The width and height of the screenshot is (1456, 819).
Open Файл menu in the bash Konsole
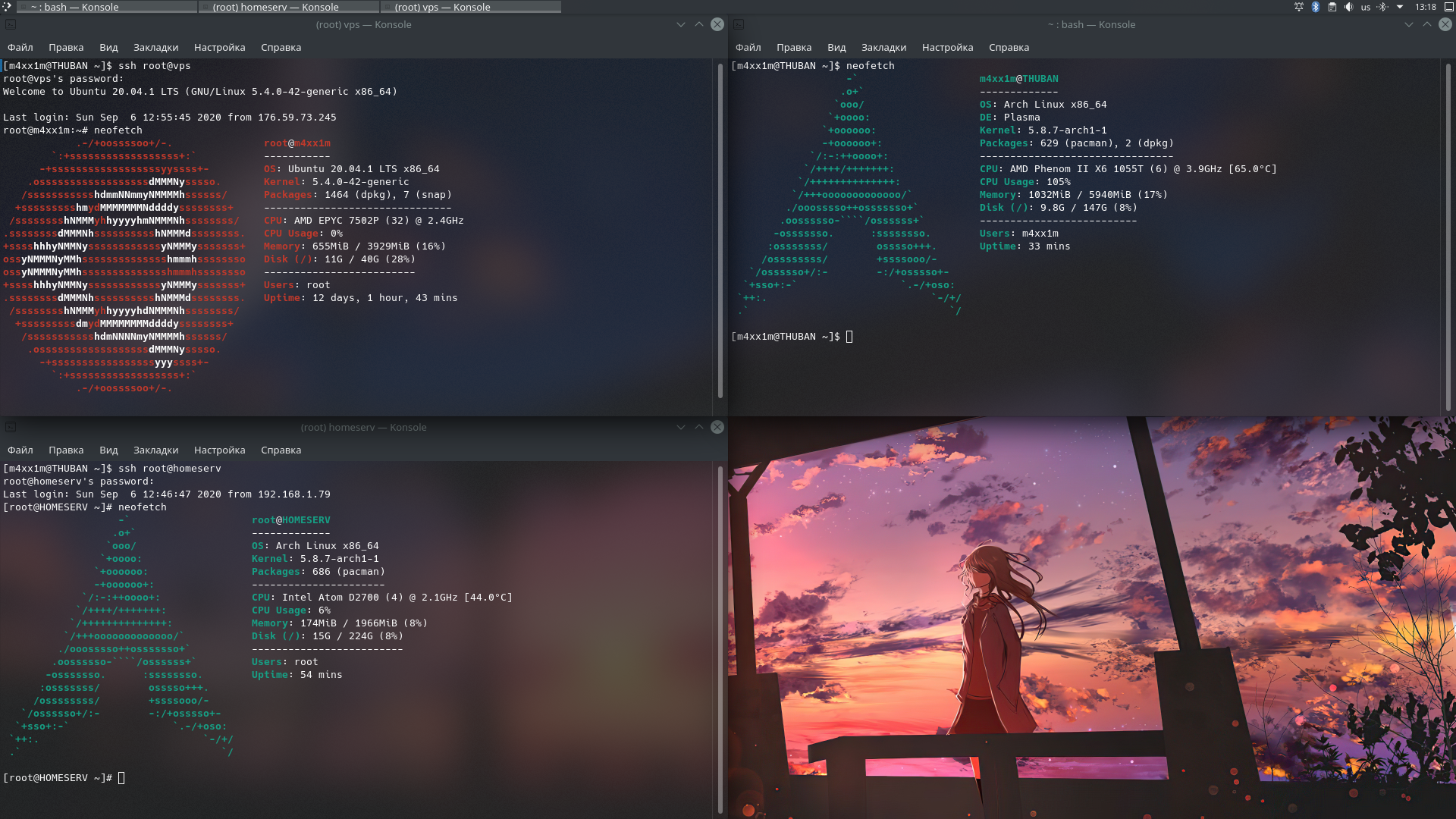click(748, 47)
